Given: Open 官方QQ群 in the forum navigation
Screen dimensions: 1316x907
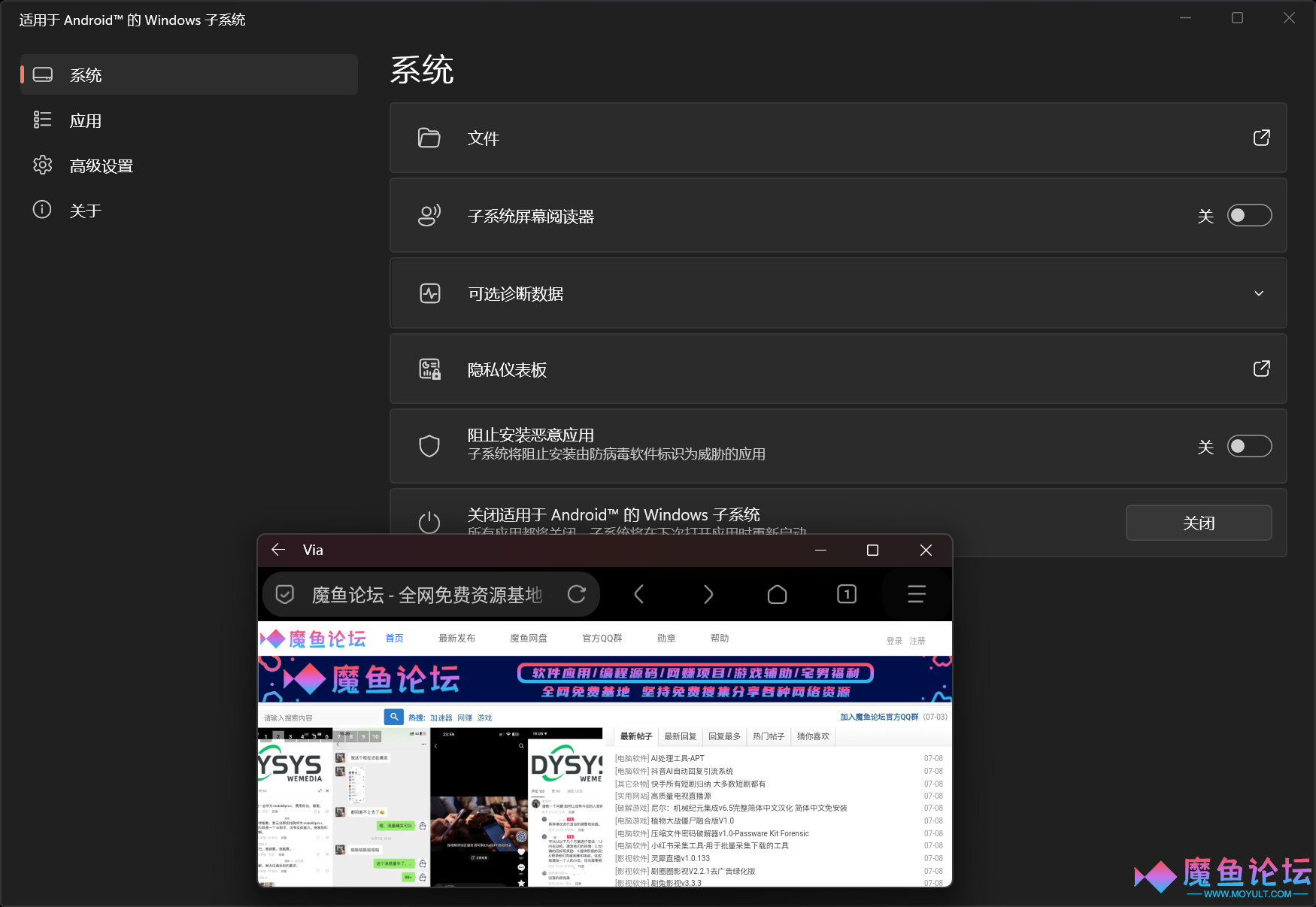Looking at the screenshot, I should click(x=602, y=638).
